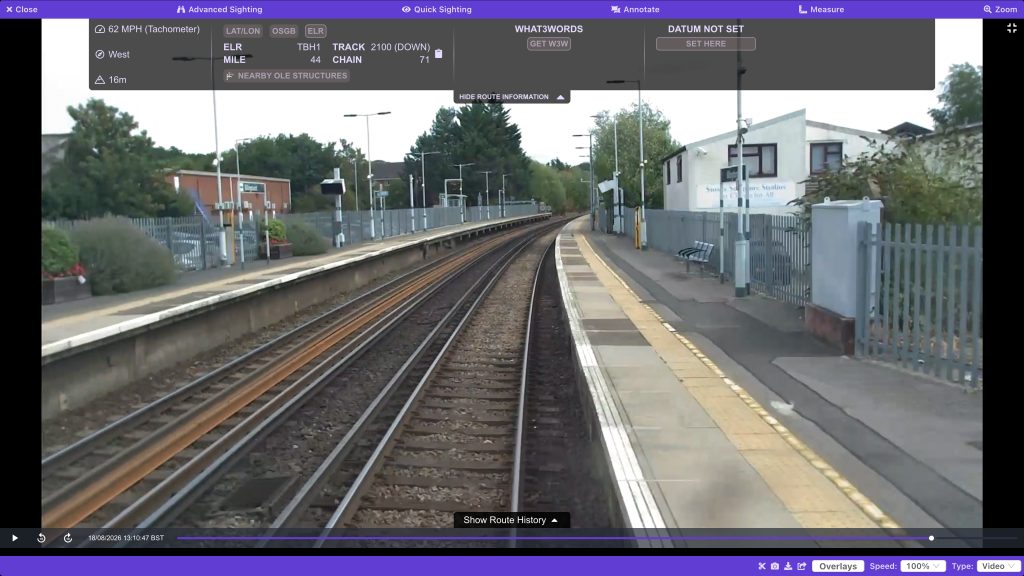Open Advanced Sighting mode

(219, 9)
